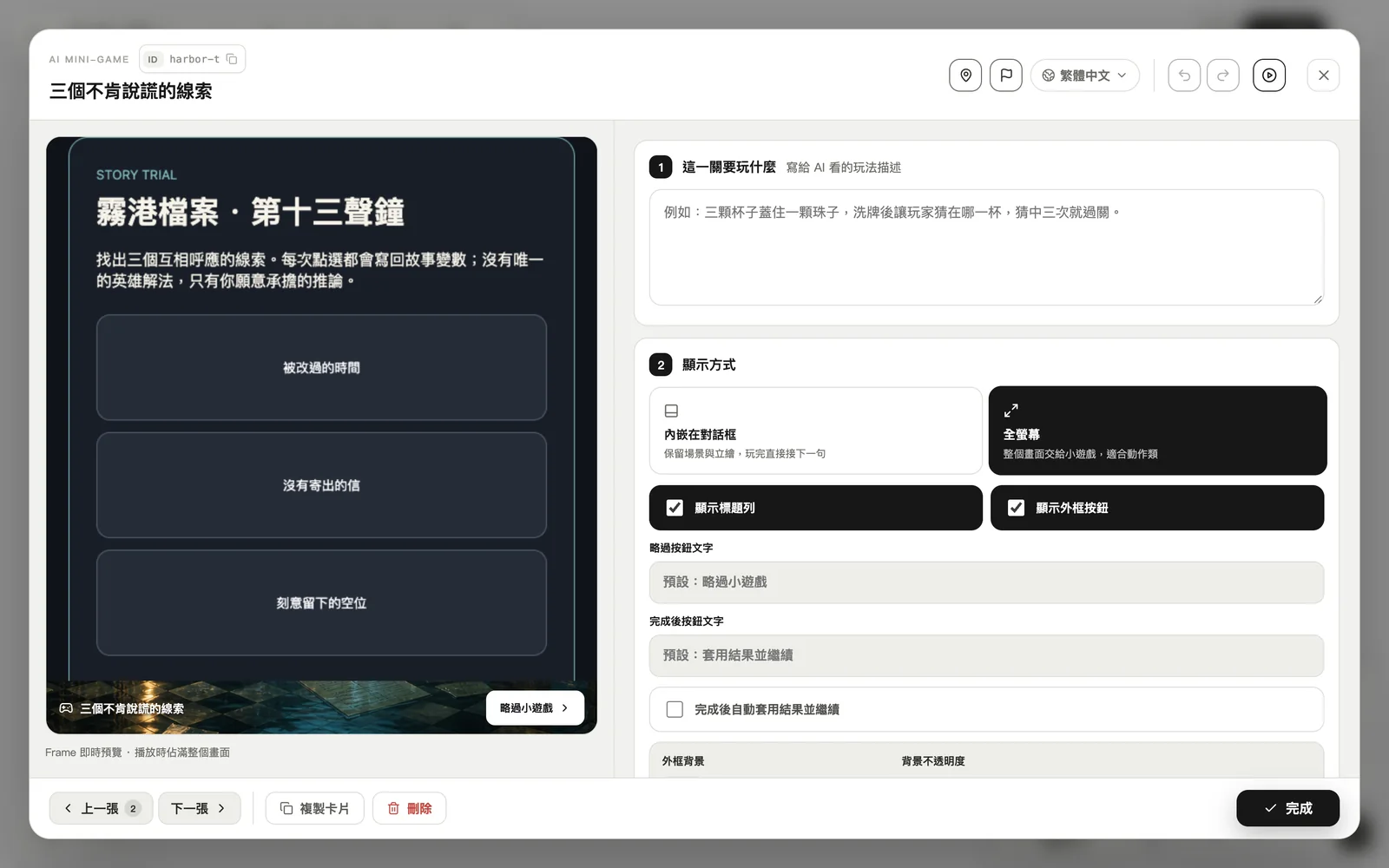The width and height of the screenshot is (1389, 868).
Task: Click the flag icon button
Action: (x=1006, y=76)
